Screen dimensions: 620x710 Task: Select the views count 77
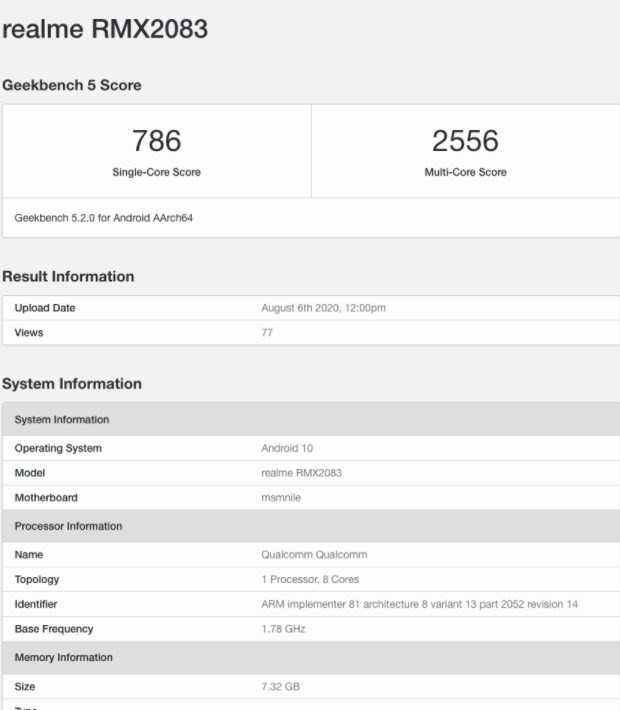(267, 332)
